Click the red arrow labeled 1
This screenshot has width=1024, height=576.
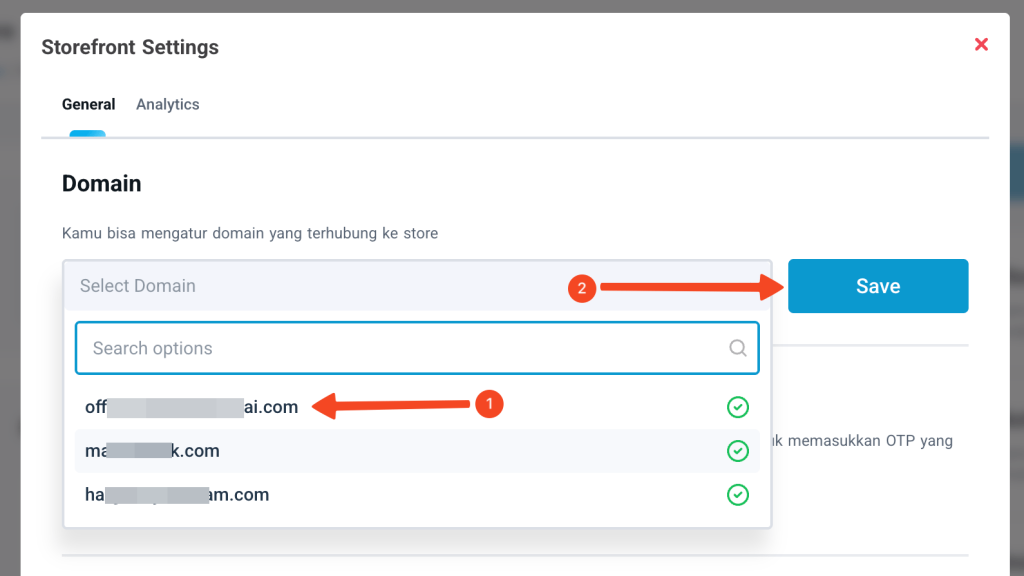tap(390, 406)
